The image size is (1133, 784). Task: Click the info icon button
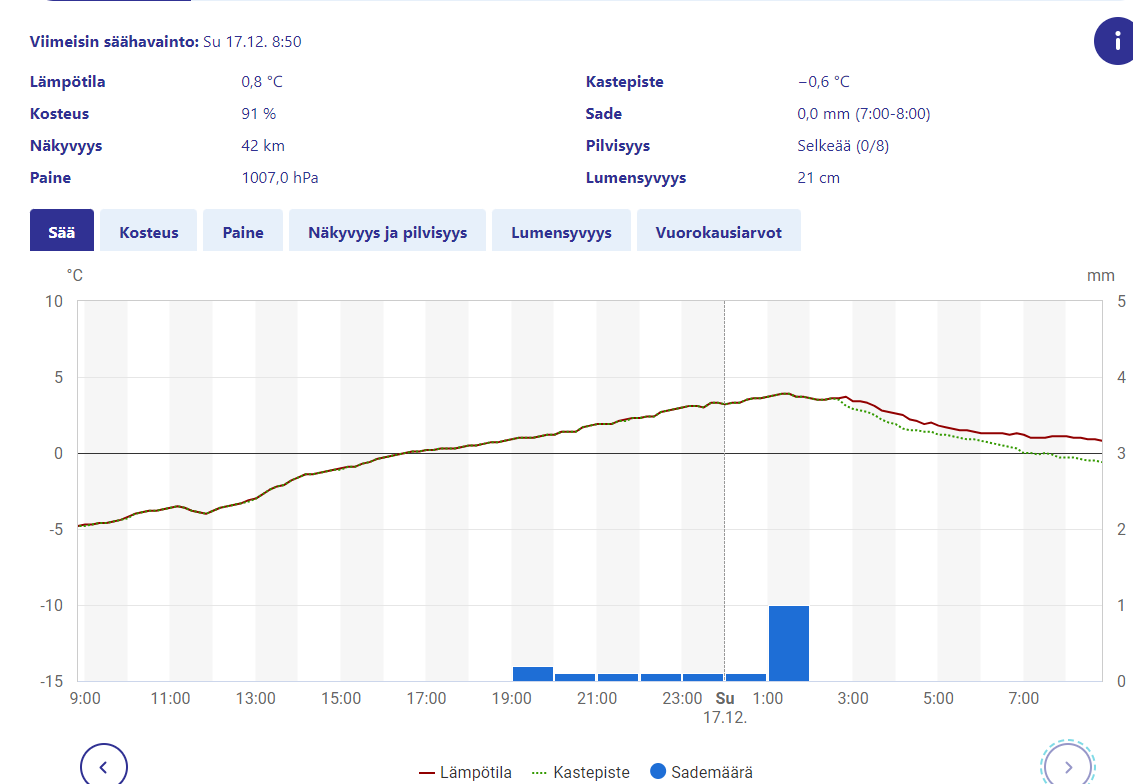click(x=1113, y=41)
